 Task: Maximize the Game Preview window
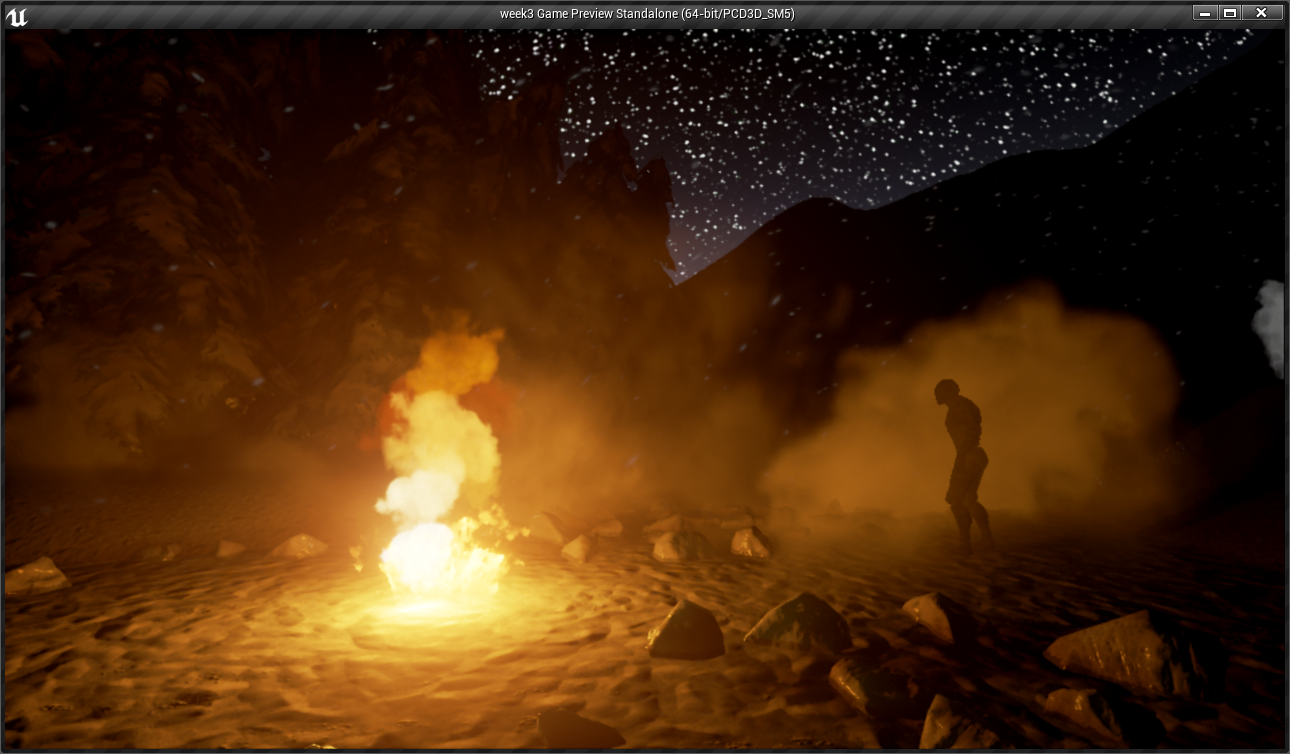1230,13
